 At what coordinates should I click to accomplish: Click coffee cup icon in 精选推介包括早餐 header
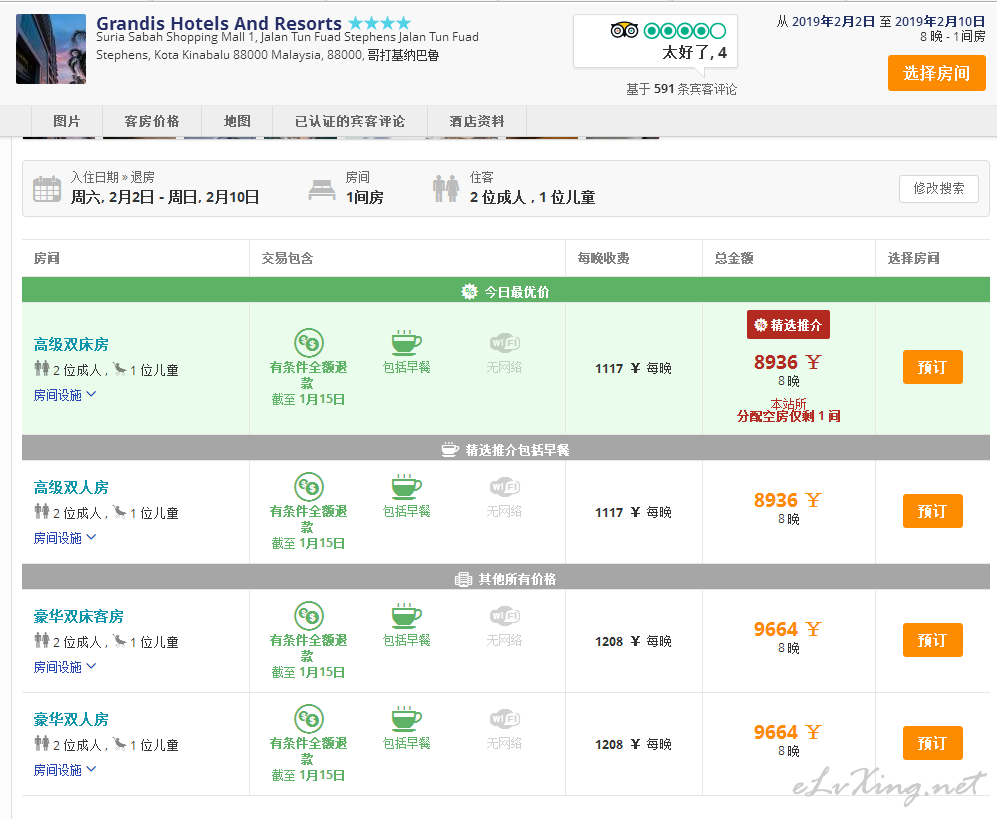click(450, 450)
